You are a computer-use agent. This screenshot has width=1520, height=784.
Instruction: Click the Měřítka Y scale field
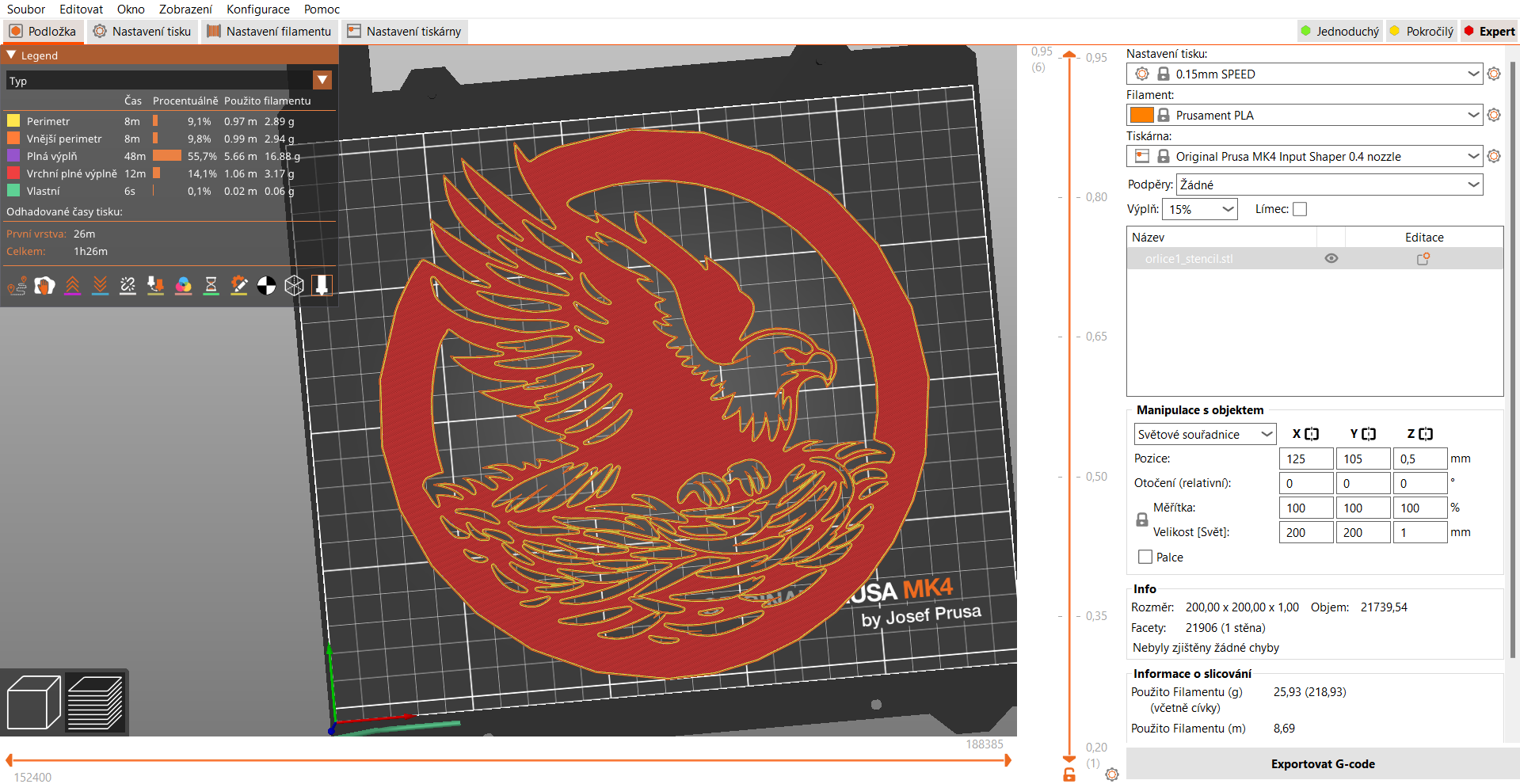click(x=1363, y=508)
